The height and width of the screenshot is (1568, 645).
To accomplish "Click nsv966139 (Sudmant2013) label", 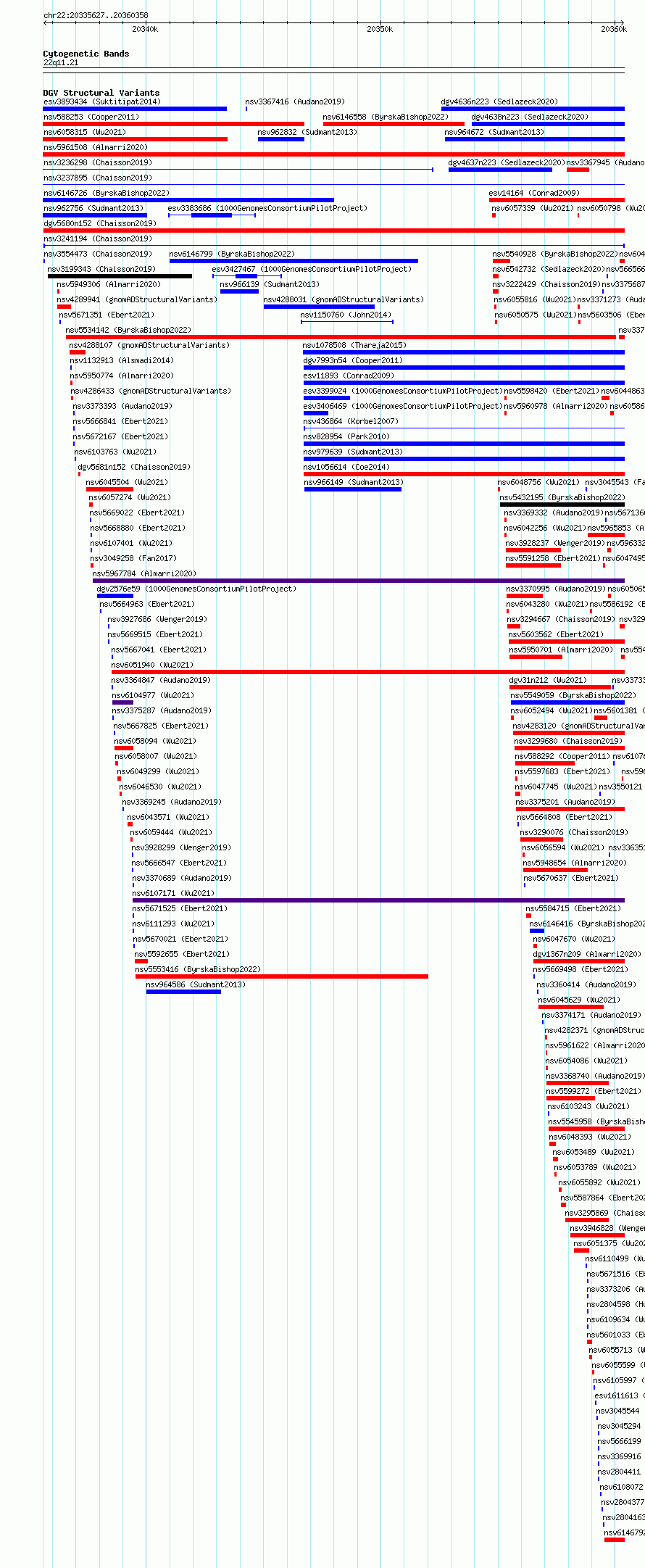I will 270,284.
